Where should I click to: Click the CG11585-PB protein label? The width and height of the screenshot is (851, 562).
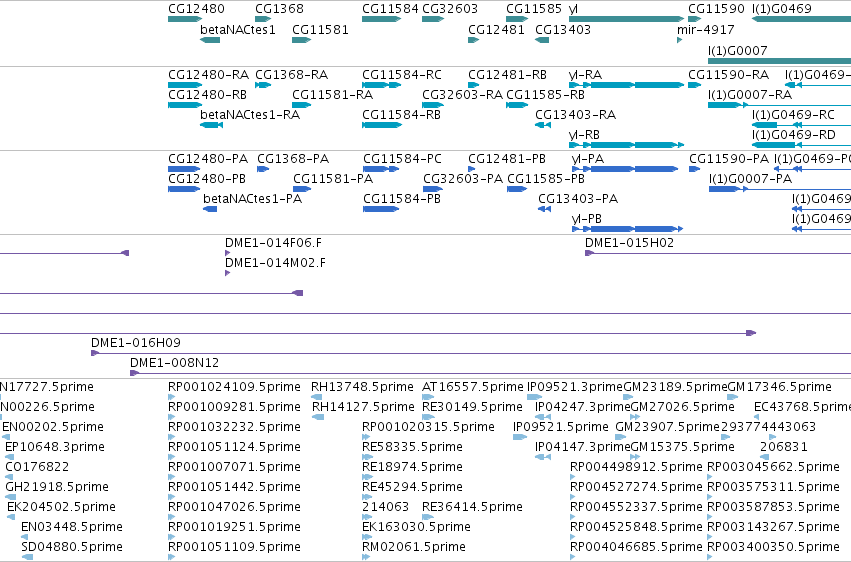(546, 178)
